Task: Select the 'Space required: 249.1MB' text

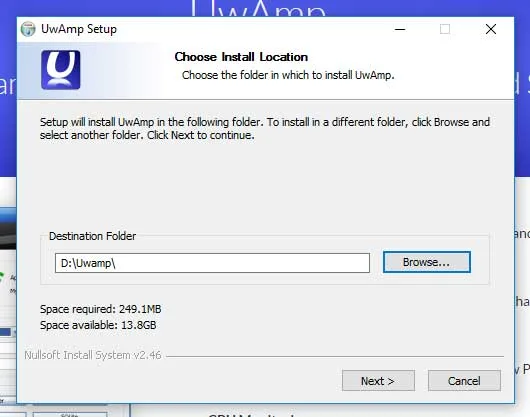Action: point(100,309)
